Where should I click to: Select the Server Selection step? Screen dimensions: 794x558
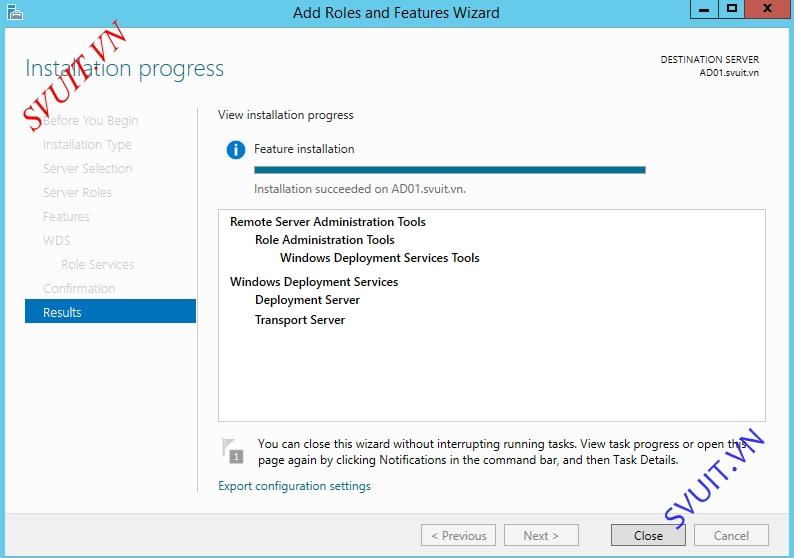[x=88, y=169]
